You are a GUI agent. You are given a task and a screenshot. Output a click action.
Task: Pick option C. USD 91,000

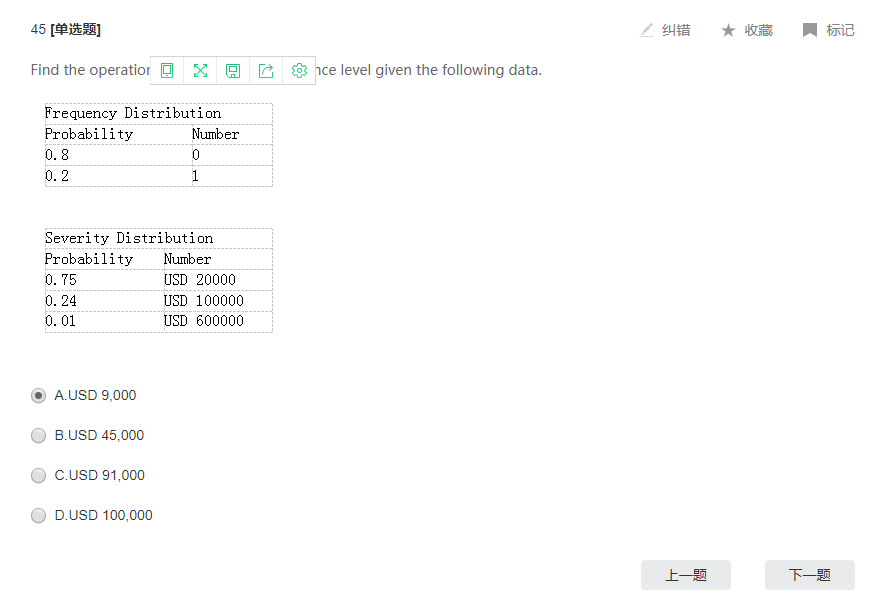point(39,475)
